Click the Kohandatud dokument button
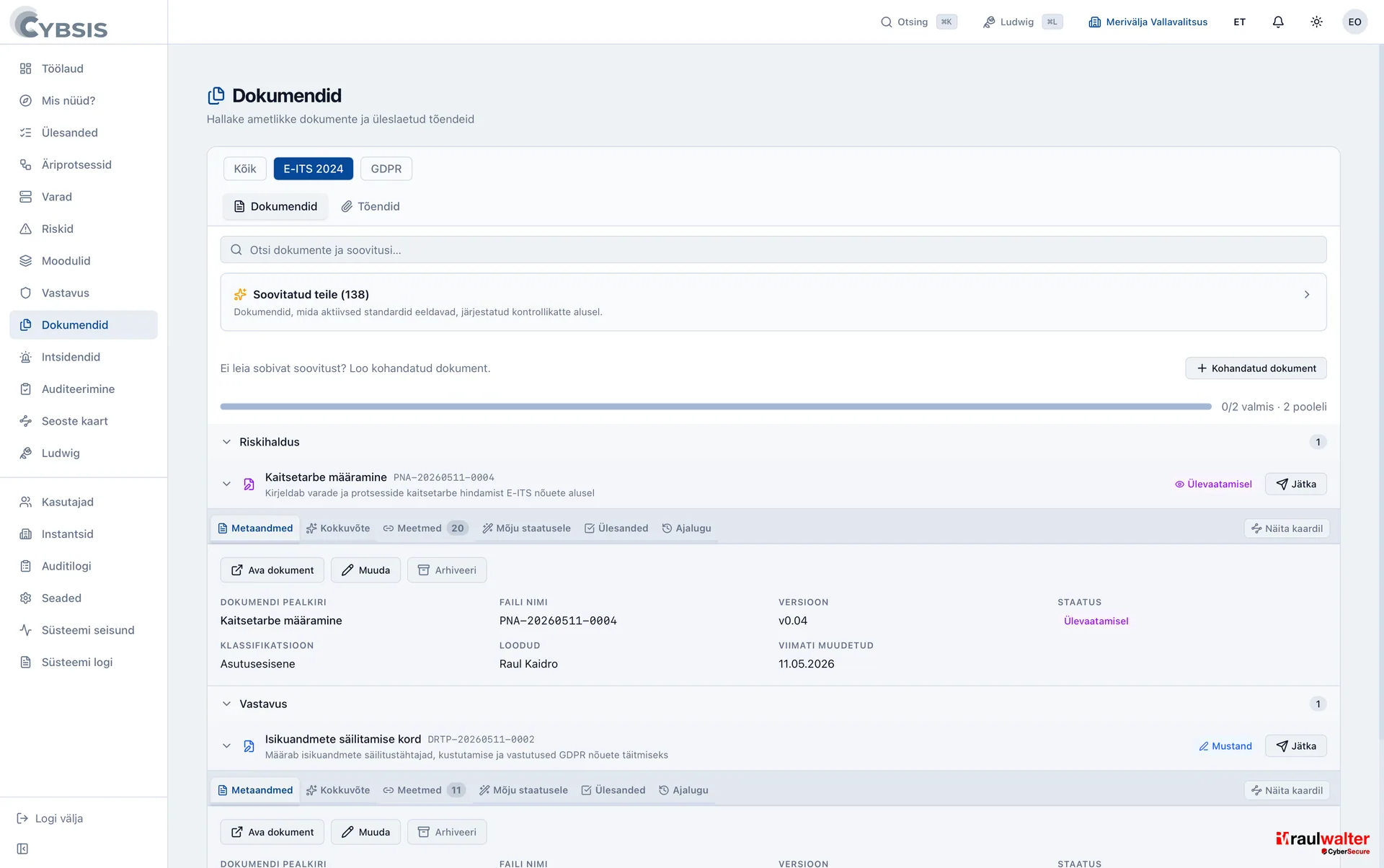The width and height of the screenshot is (1384, 868). click(x=1256, y=368)
